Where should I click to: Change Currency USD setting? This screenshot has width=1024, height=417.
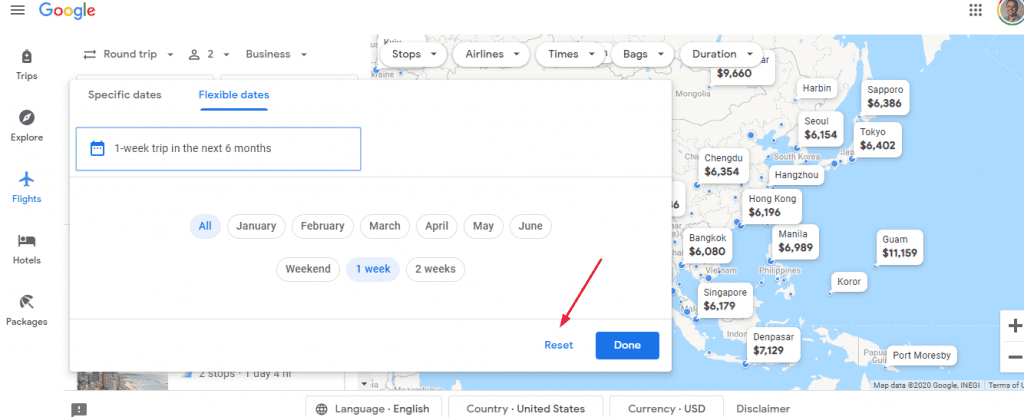(666, 409)
